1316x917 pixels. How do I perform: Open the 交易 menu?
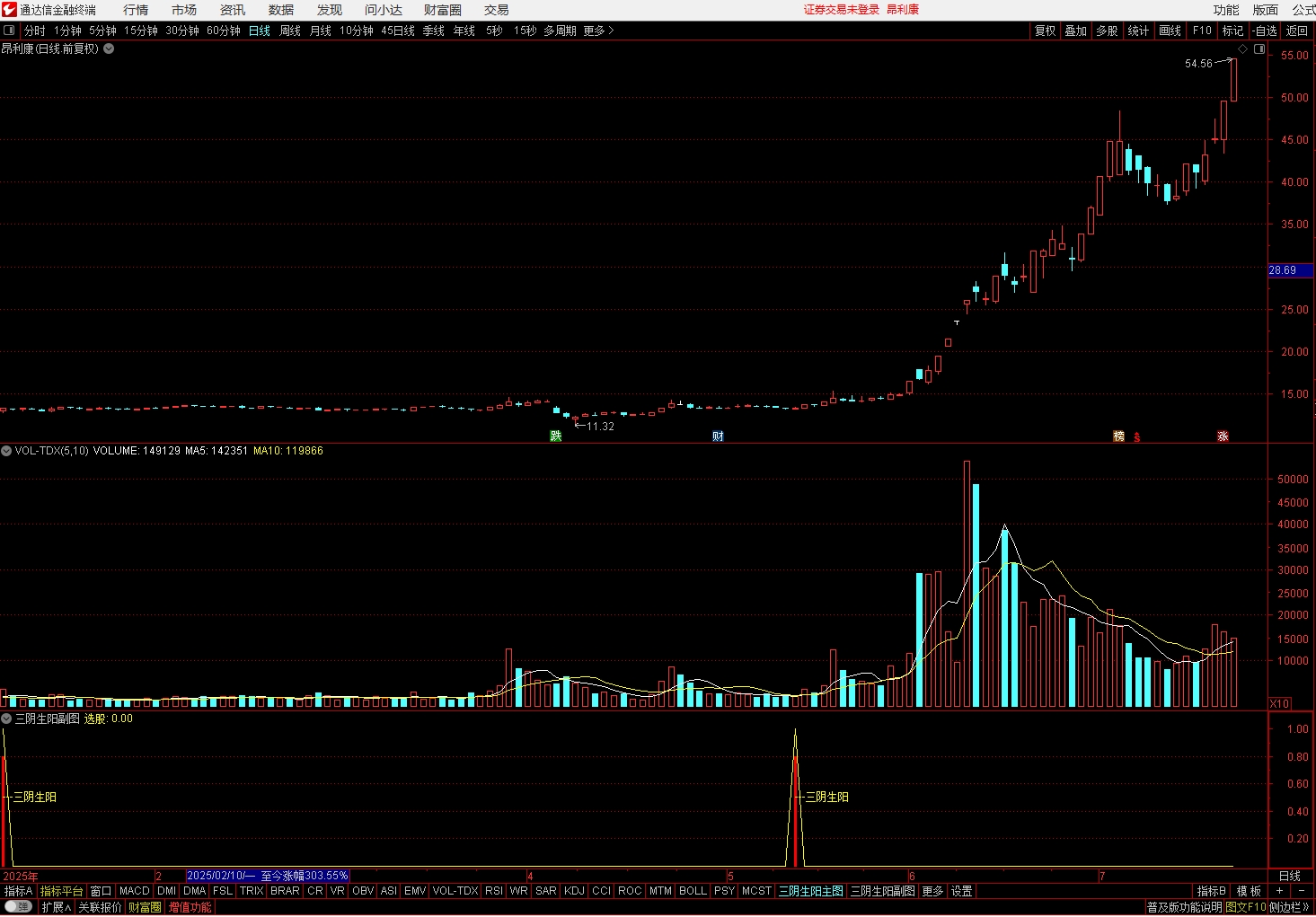(x=497, y=10)
